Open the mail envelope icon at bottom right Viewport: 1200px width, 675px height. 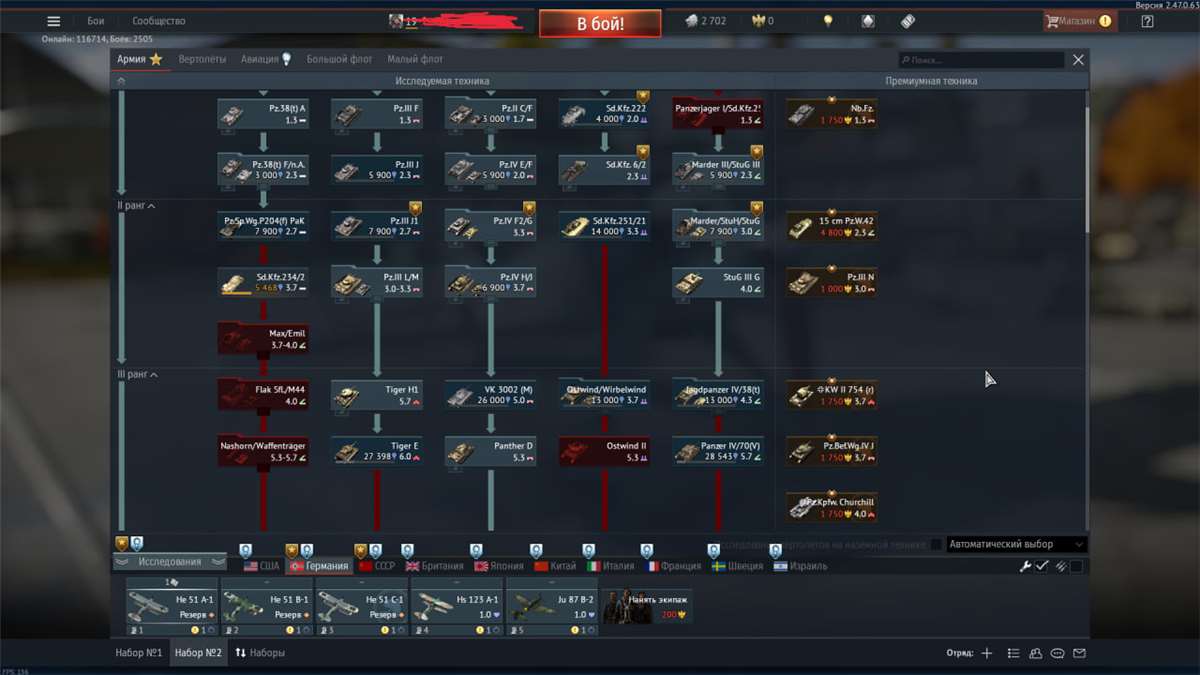tap(1079, 653)
